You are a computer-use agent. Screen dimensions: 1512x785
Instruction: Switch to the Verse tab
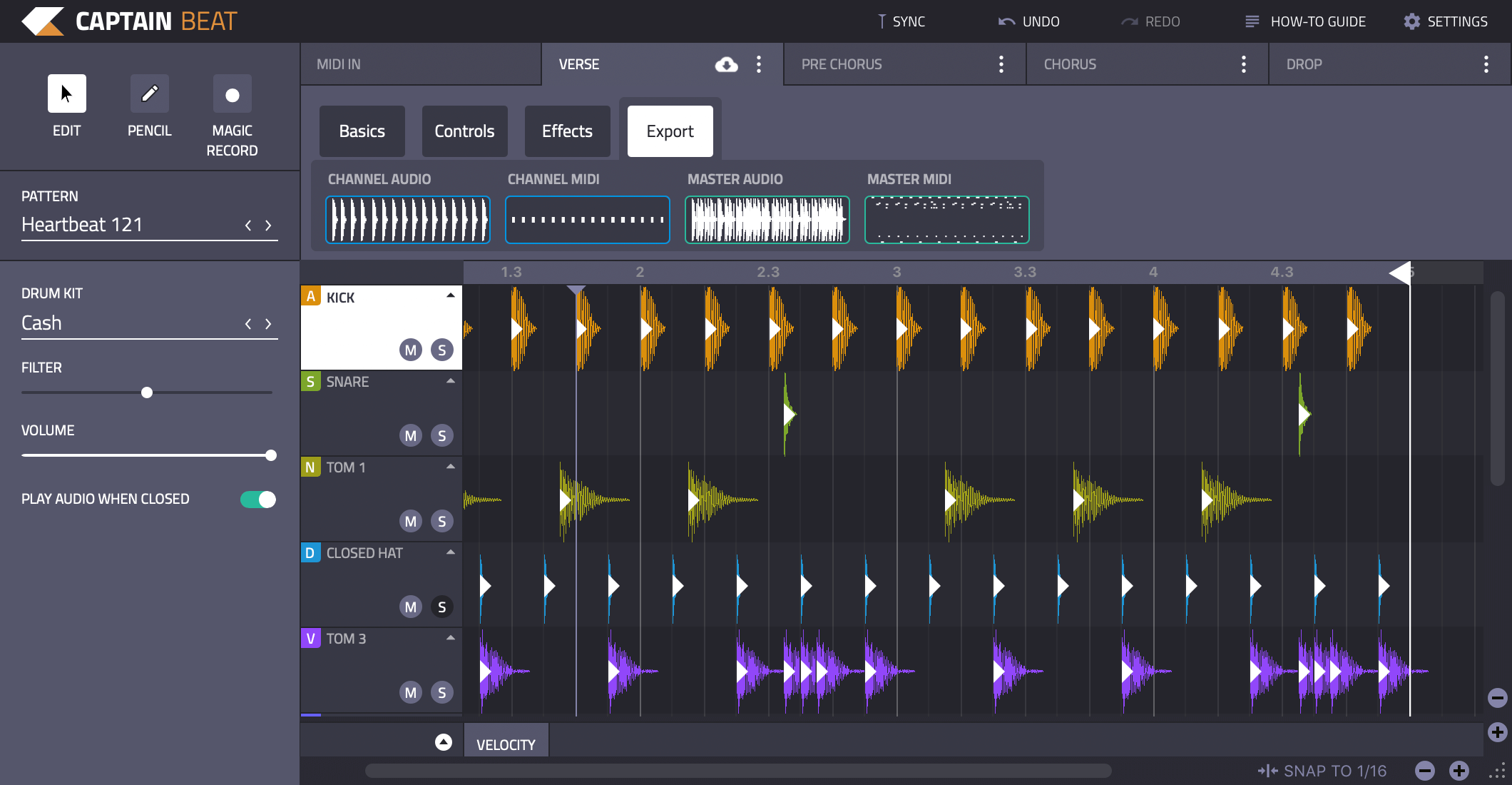663,64
